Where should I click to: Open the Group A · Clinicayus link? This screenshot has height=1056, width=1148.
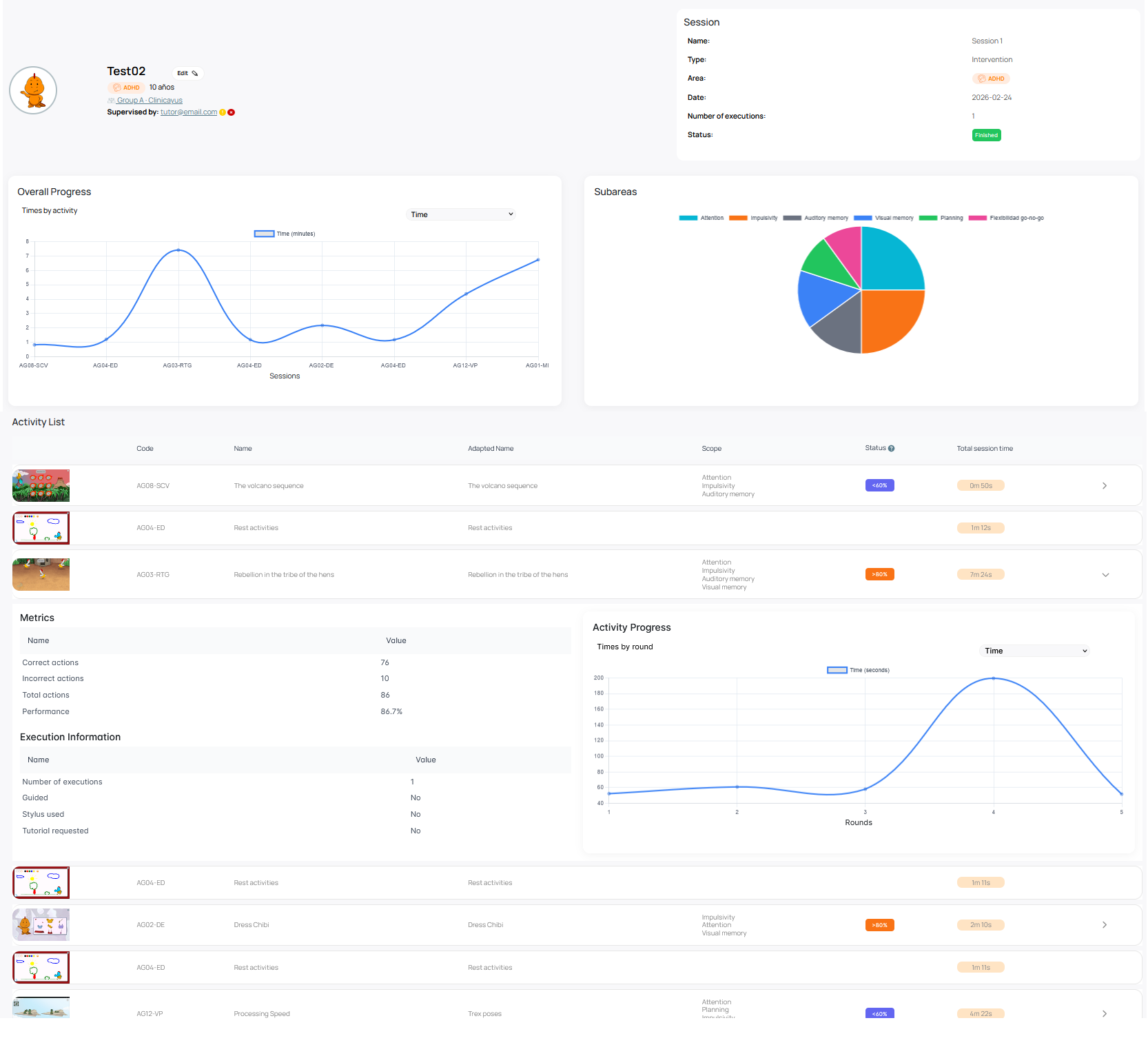point(149,101)
